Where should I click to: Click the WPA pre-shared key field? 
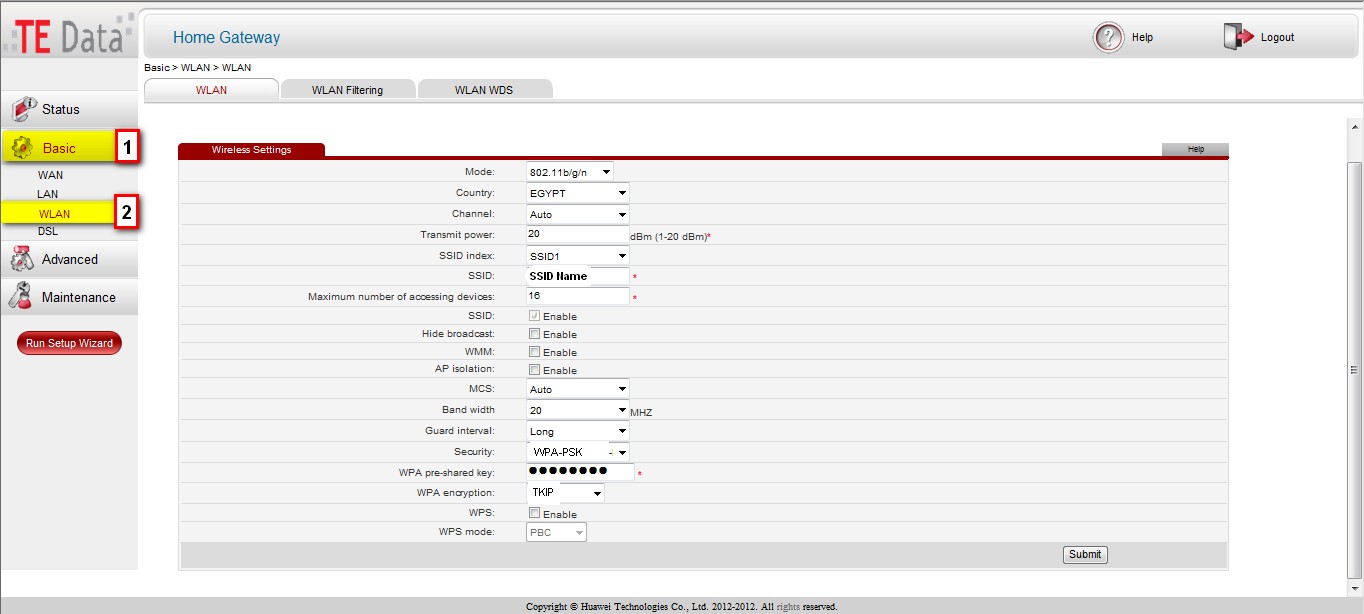pos(578,471)
